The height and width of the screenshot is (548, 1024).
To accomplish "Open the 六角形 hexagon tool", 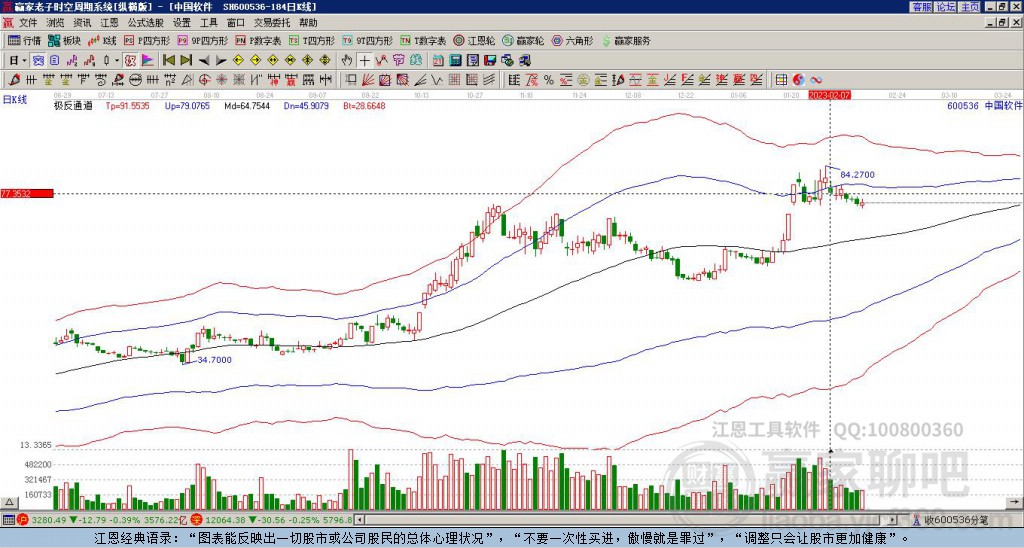I will click(572, 41).
